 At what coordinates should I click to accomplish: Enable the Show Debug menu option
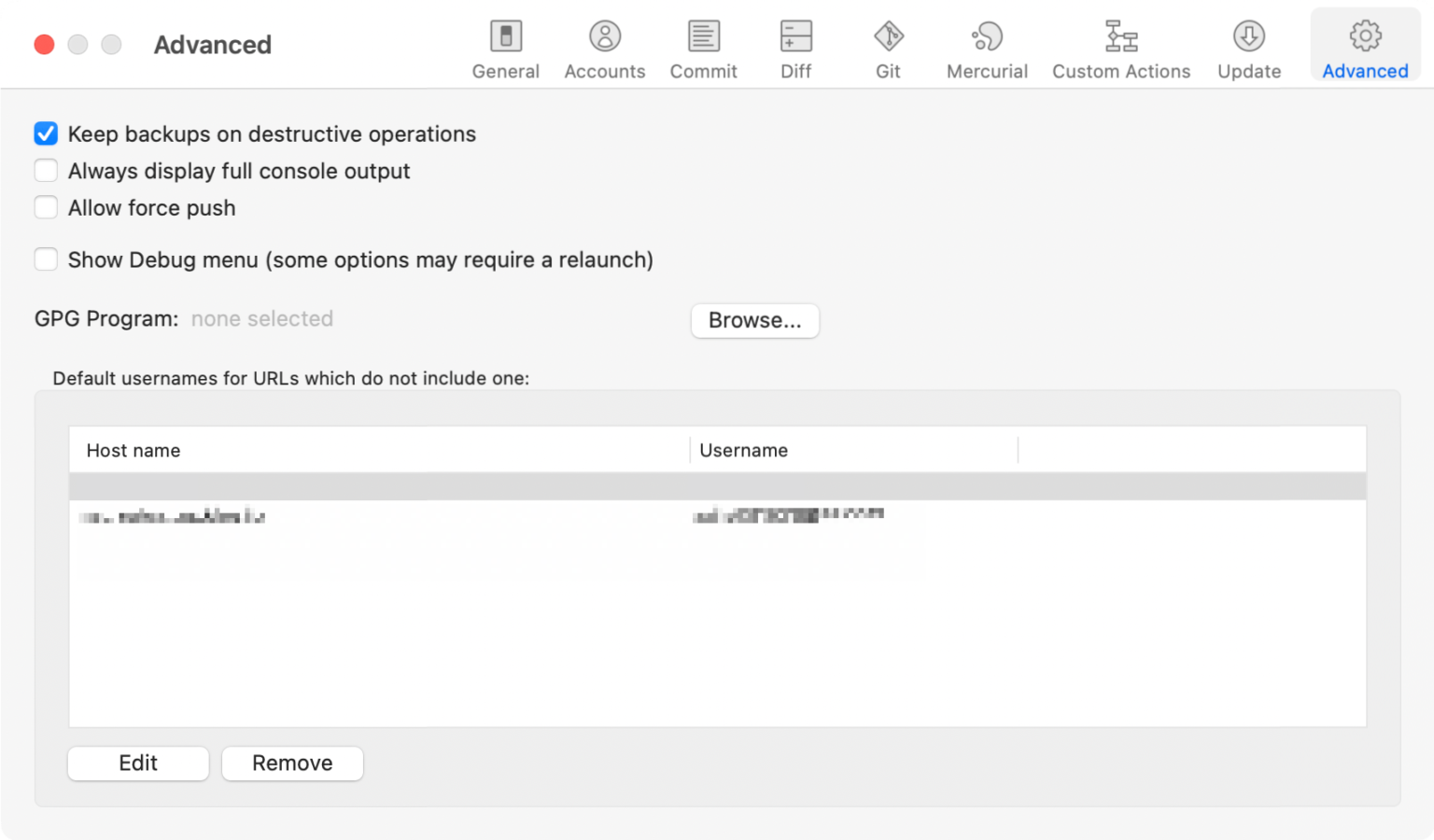[46, 259]
